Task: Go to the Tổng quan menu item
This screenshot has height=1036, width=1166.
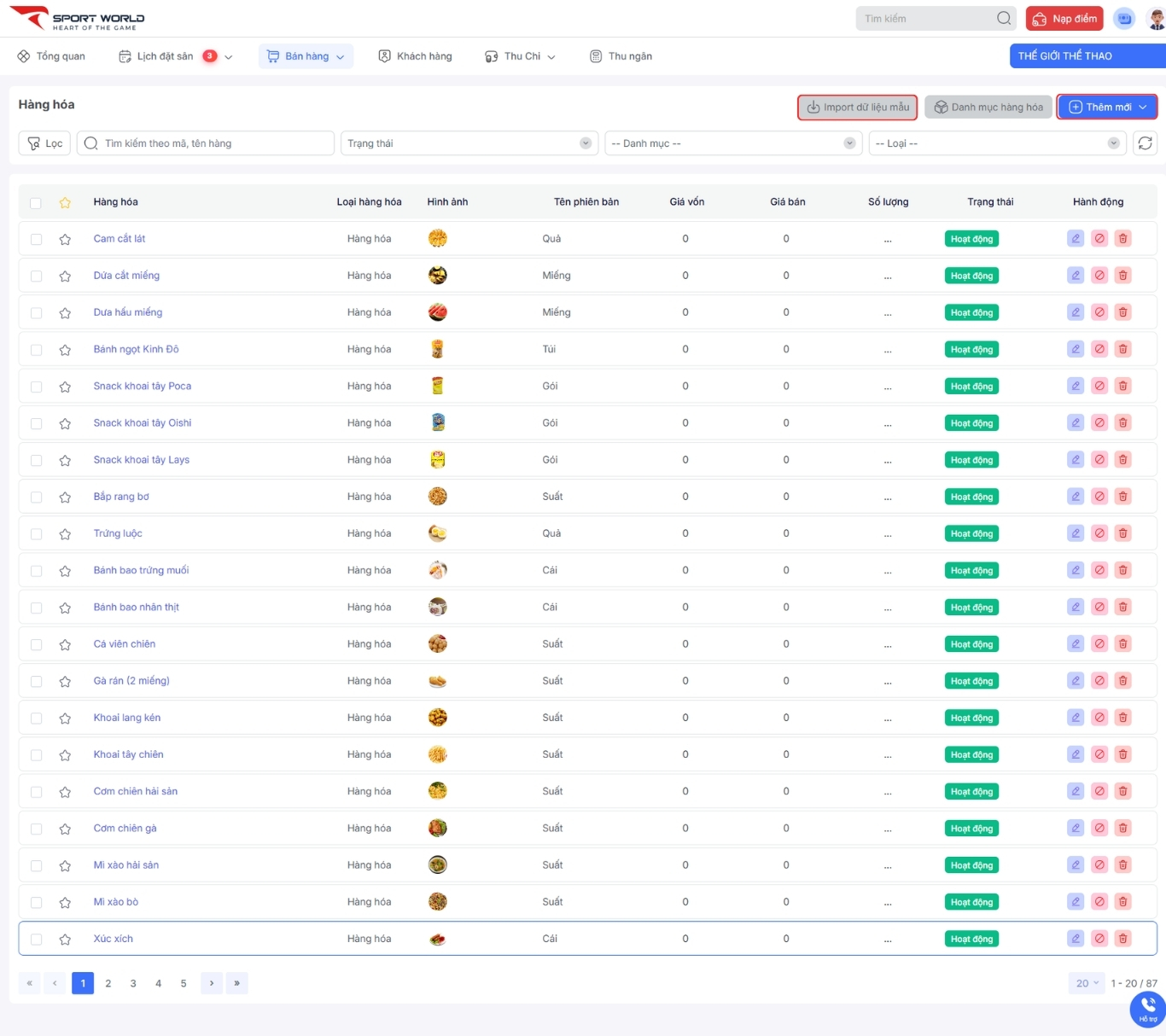Action: tap(51, 56)
